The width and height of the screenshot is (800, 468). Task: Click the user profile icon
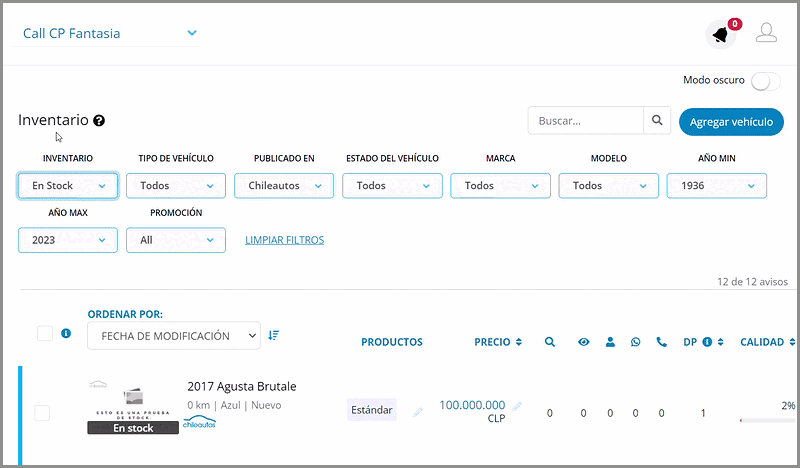[x=766, y=33]
